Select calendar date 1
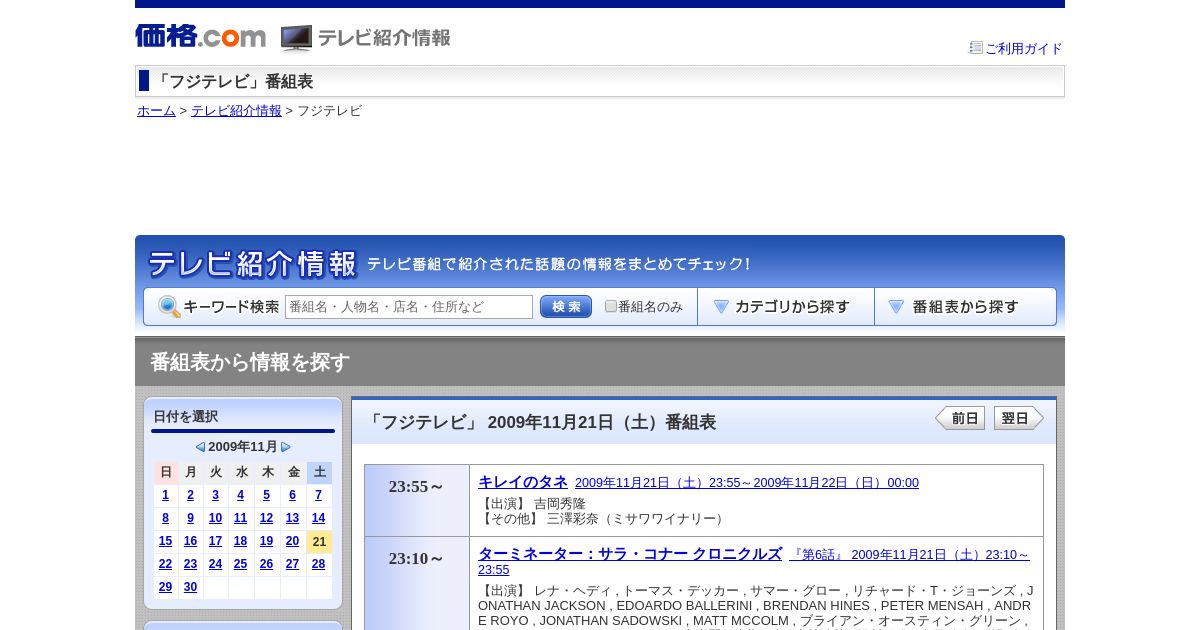Image resolution: width=1200 pixels, height=630 pixels. [x=165, y=495]
